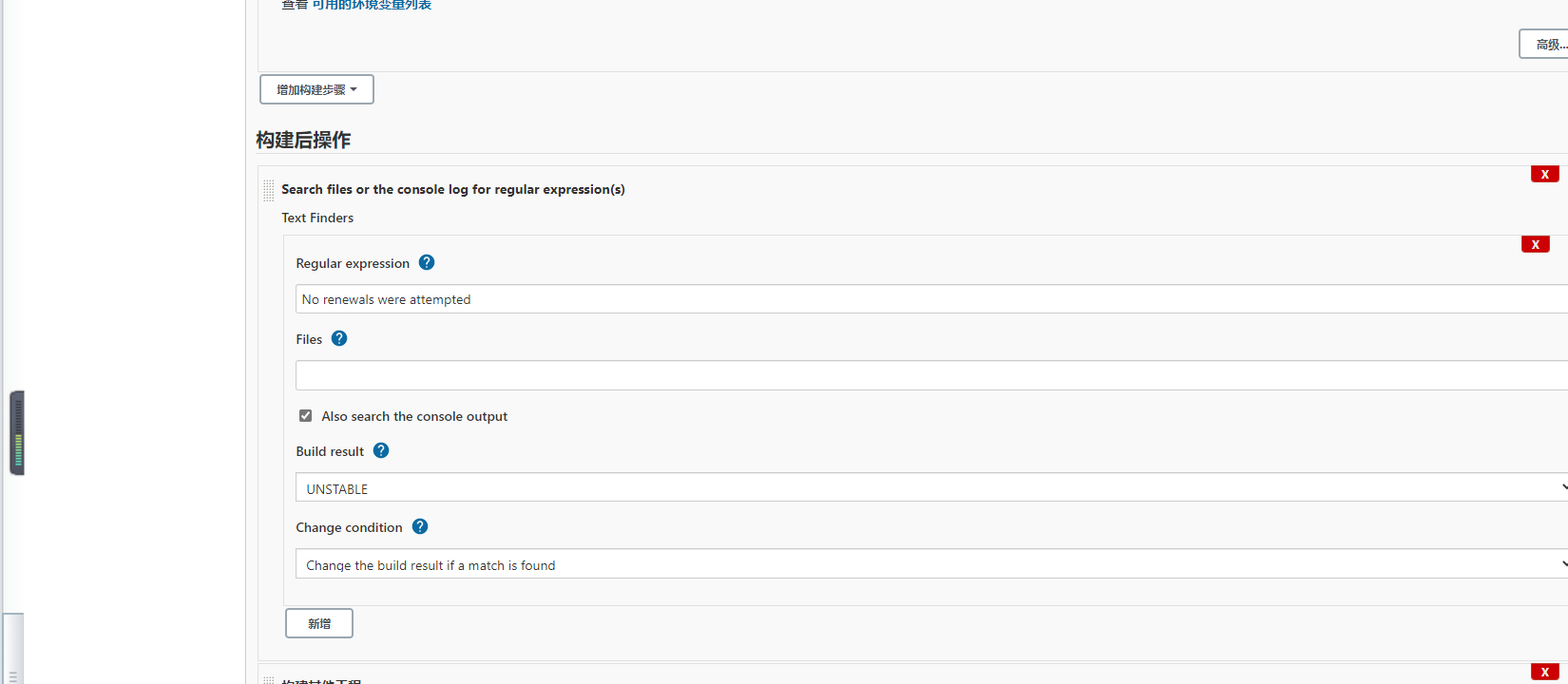Toggle Also search the console output
The width and height of the screenshot is (1568, 684).
[305, 415]
